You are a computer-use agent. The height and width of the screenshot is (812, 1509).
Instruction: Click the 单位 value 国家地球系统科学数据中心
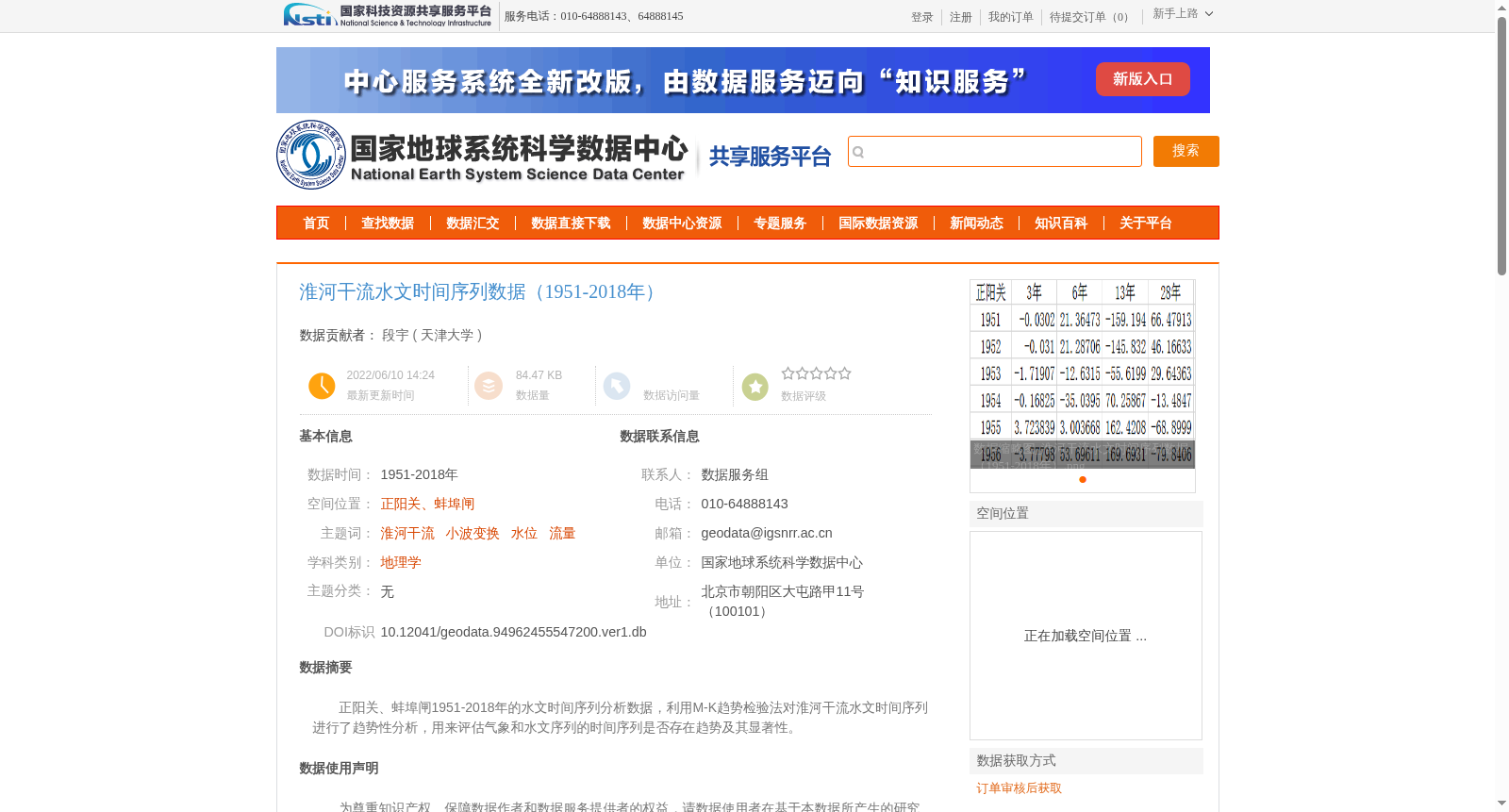(x=782, y=563)
